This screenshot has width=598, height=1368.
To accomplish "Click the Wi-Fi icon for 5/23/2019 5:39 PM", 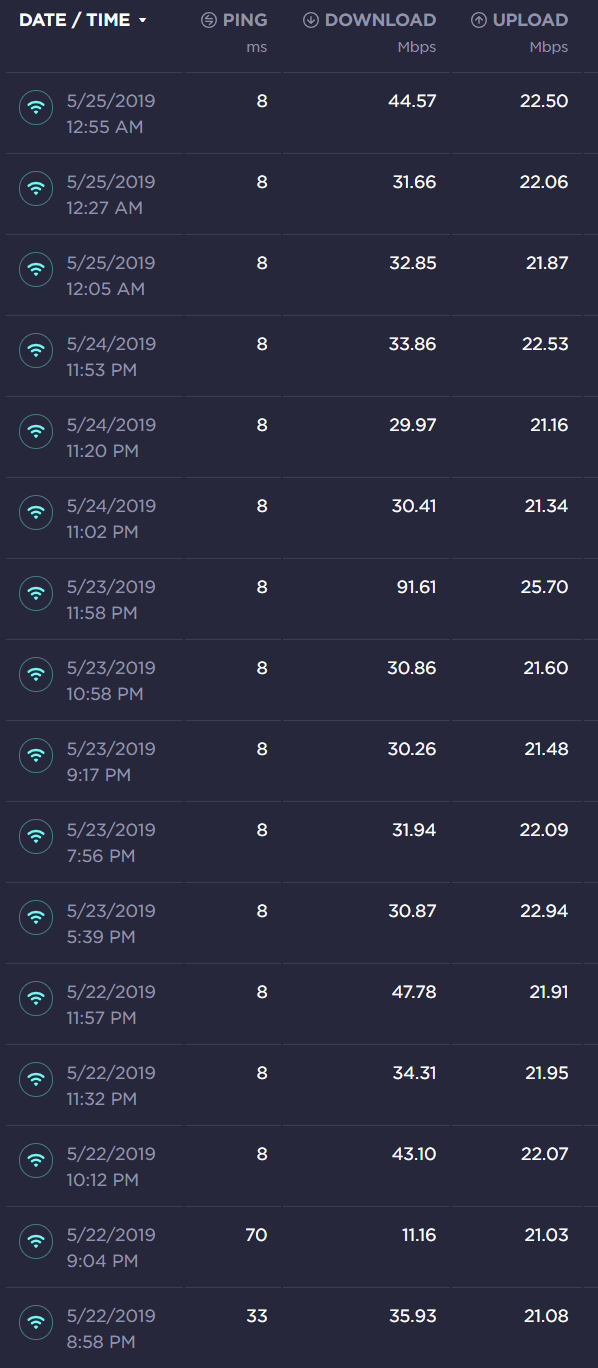I will coord(36,916).
